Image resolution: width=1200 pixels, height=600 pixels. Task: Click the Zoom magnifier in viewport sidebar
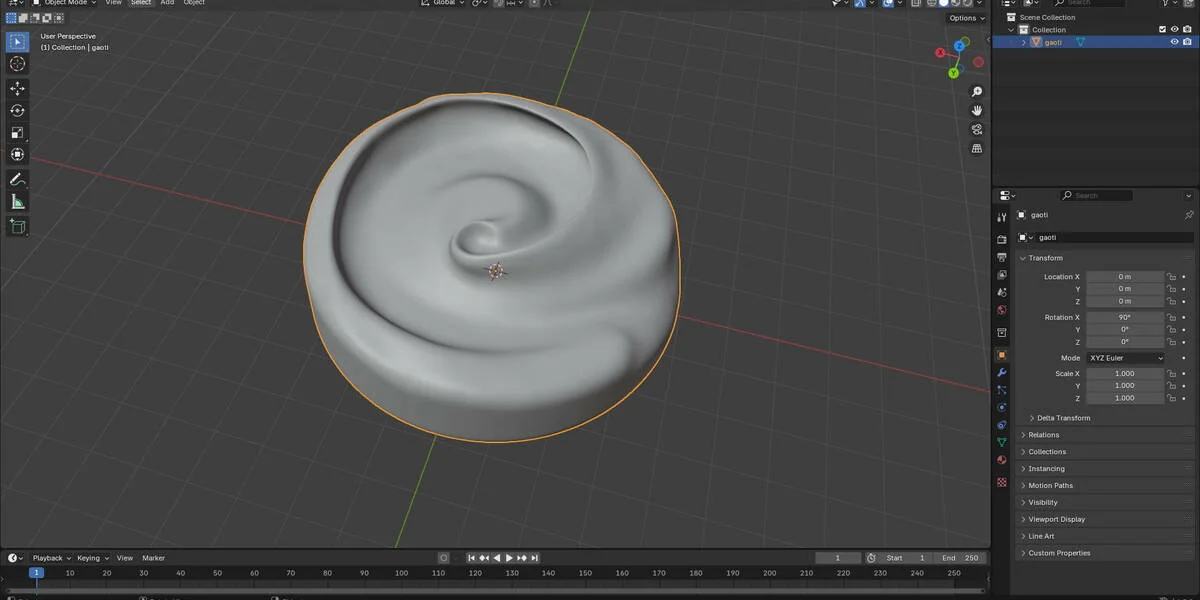[x=976, y=91]
